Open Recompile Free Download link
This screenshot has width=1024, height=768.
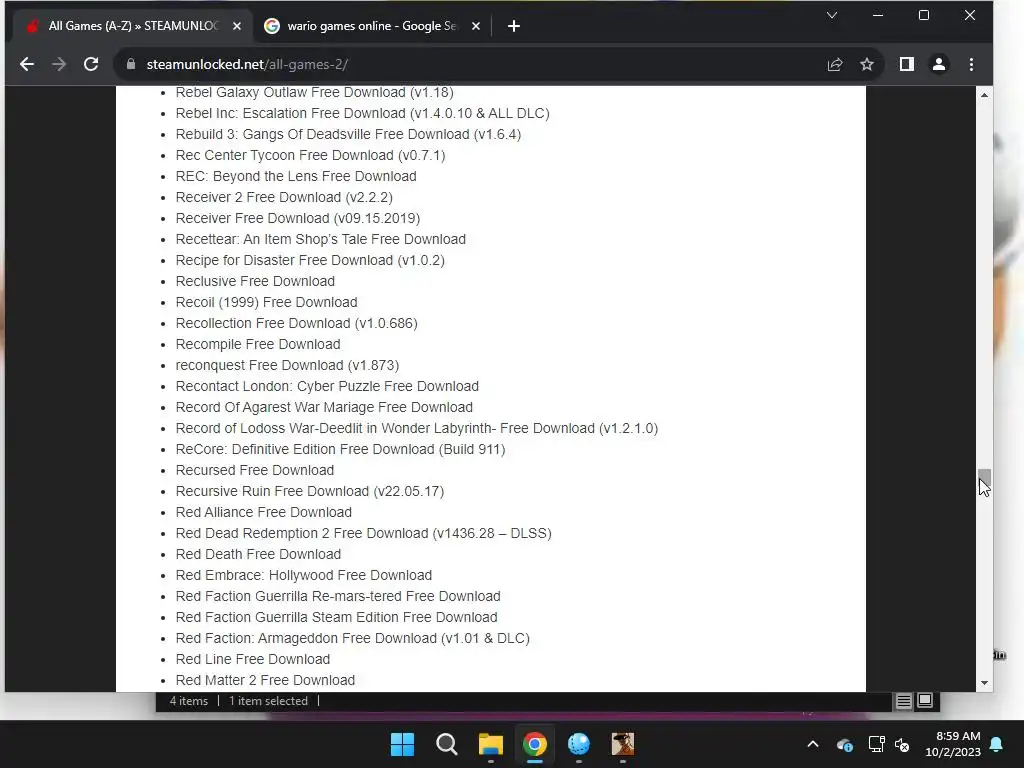pyautogui.click(x=258, y=344)
